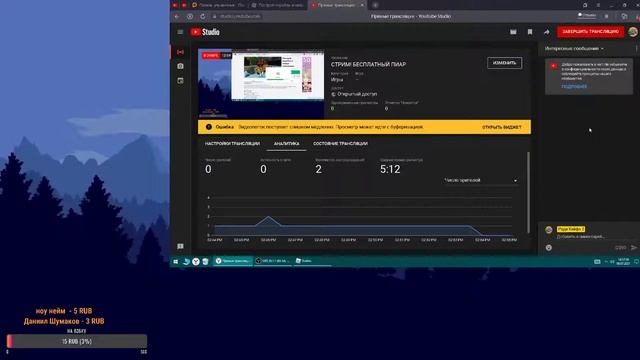This screenshot has width=640, height=360.
Task: Switch to СОСТОЯНИЕ ТРАНСЛЯЦИИ tab
Action: click(340, 144)
